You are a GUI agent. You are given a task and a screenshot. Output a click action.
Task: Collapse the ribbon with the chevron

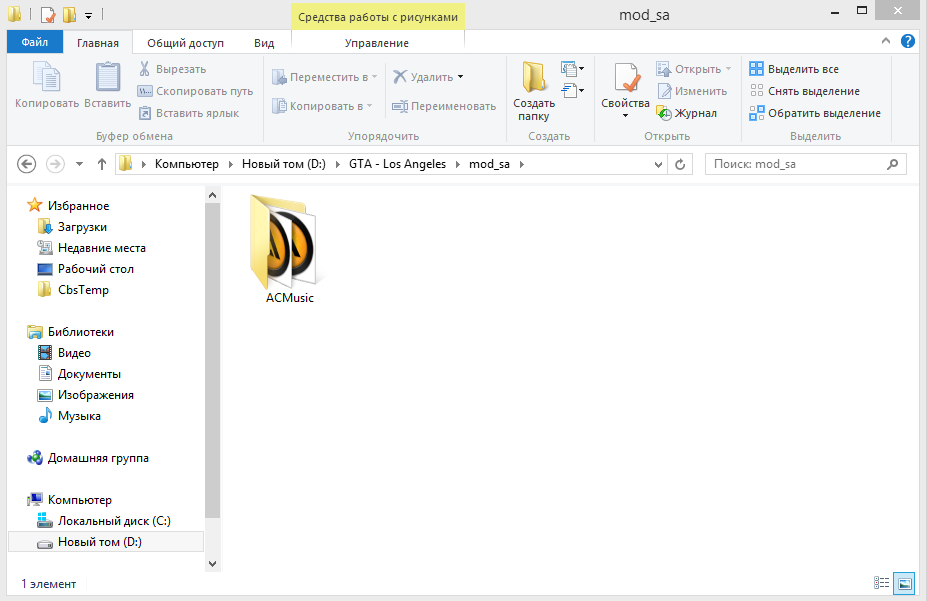coord(886,41)
